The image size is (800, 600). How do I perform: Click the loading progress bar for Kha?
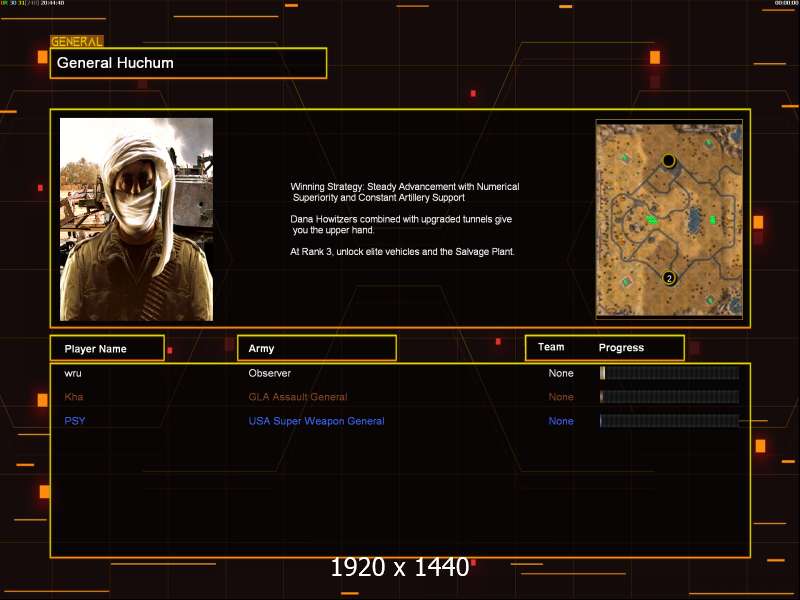coord(669,397)
